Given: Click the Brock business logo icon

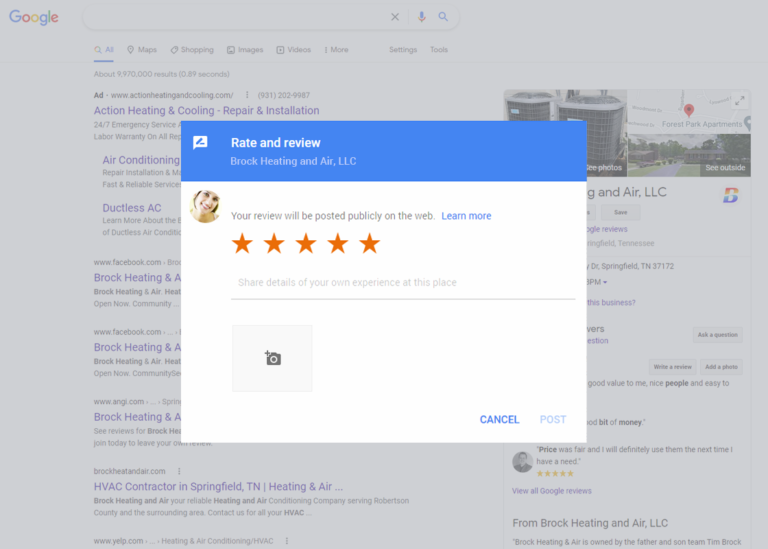Looking at the screenshot, I should coord(731,195).
